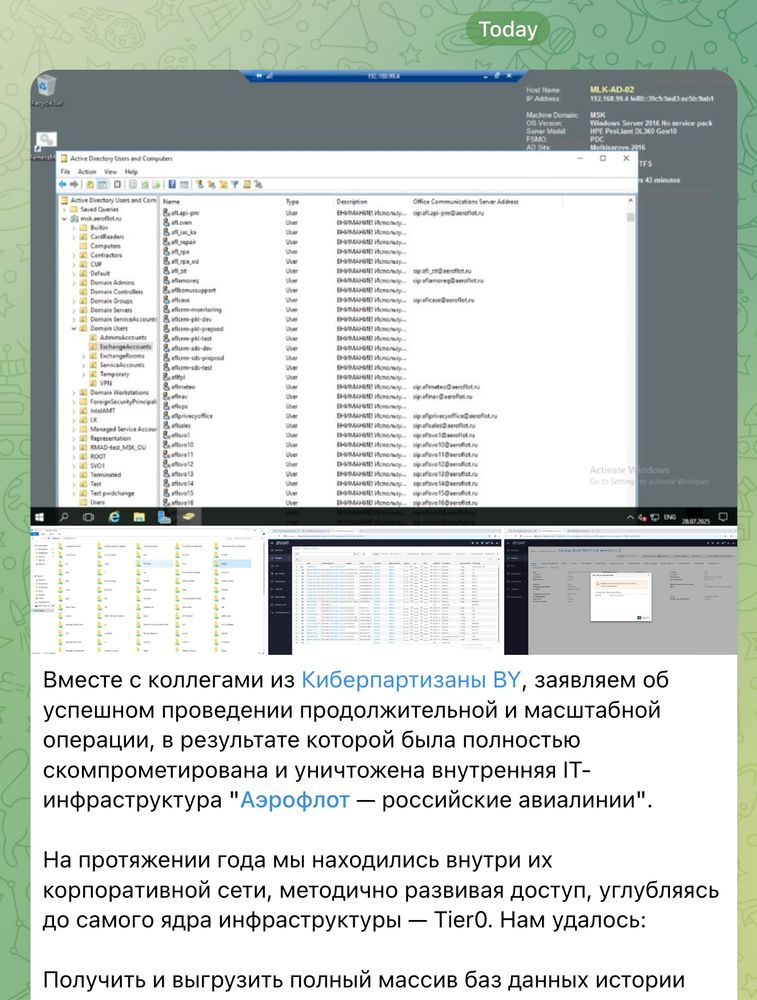Click the MLK-AD-02 host name text
Viewport: 757px width, 1000px height.
pos(612,90)
